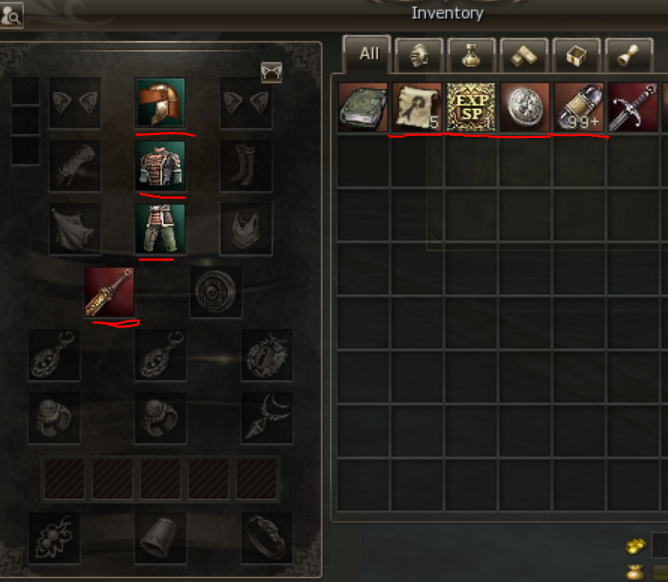668x582 pixels.
Task: Select the silver coin medallion item
Action: click(525, 107)
